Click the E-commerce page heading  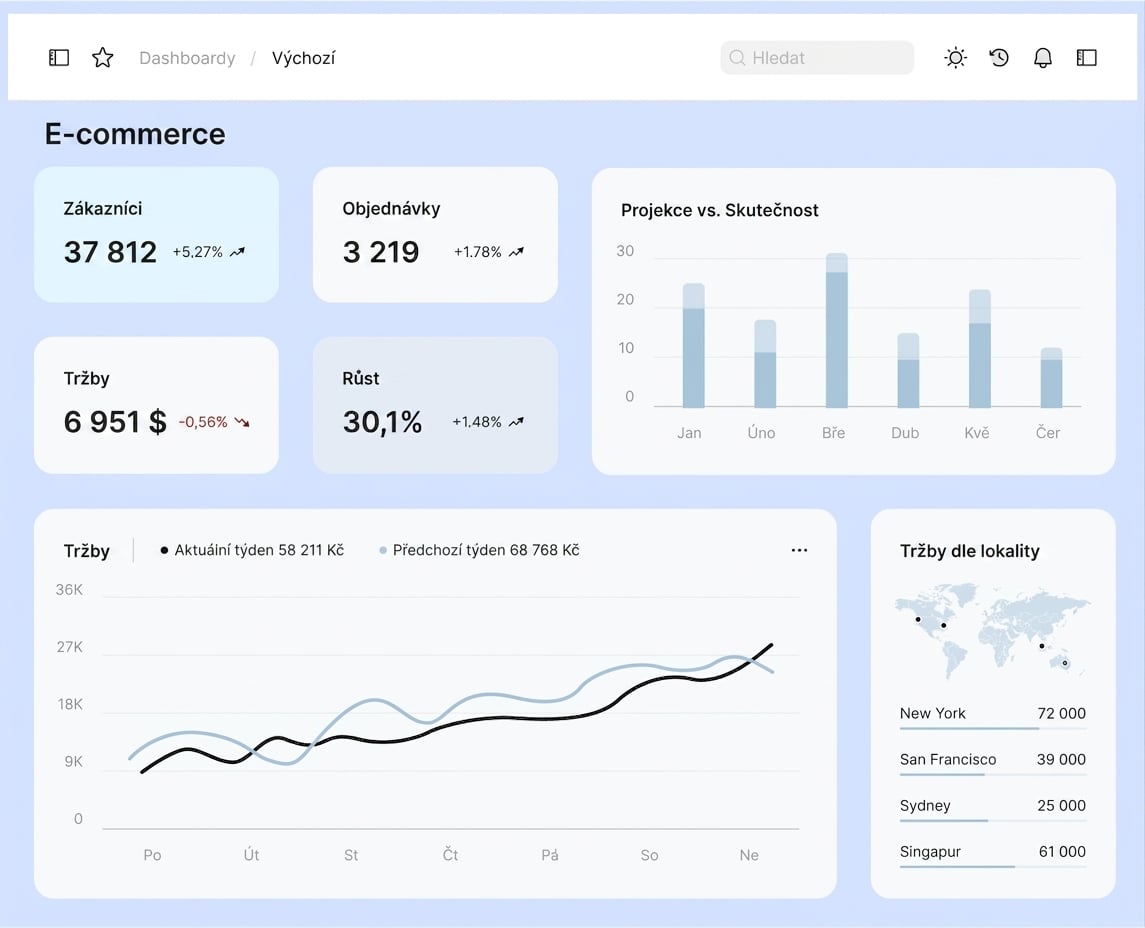[135, 134]
